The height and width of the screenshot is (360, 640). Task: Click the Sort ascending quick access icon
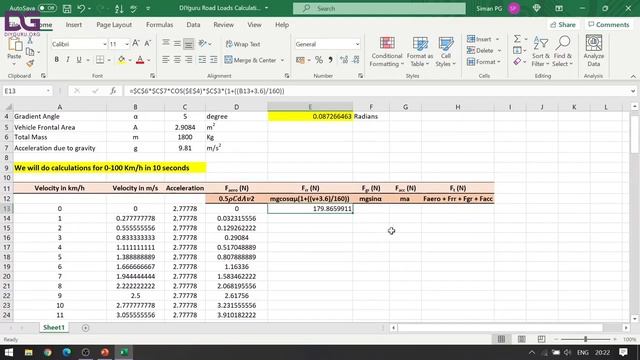[119, 8]
